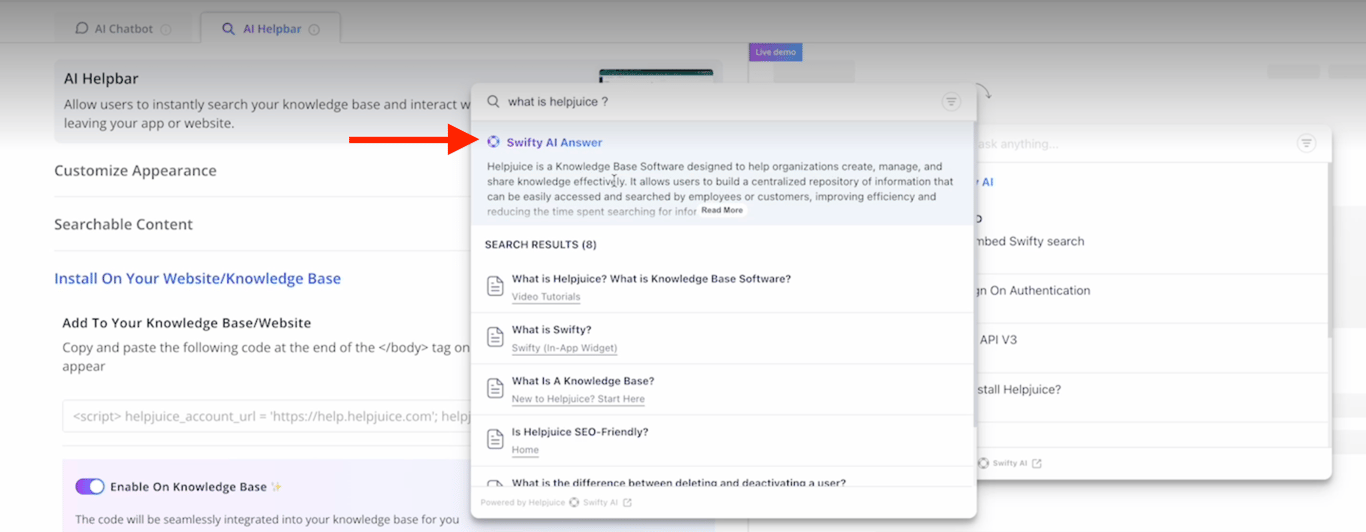Viewport: 1366px width, 532px height.
Task: Click Swifty logo in 'Powered by Helpjuice' footer
Action: tap(574, 503)
